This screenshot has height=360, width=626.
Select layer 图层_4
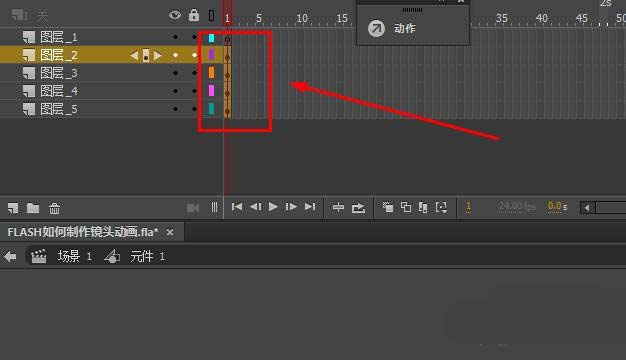pos(59,91)
